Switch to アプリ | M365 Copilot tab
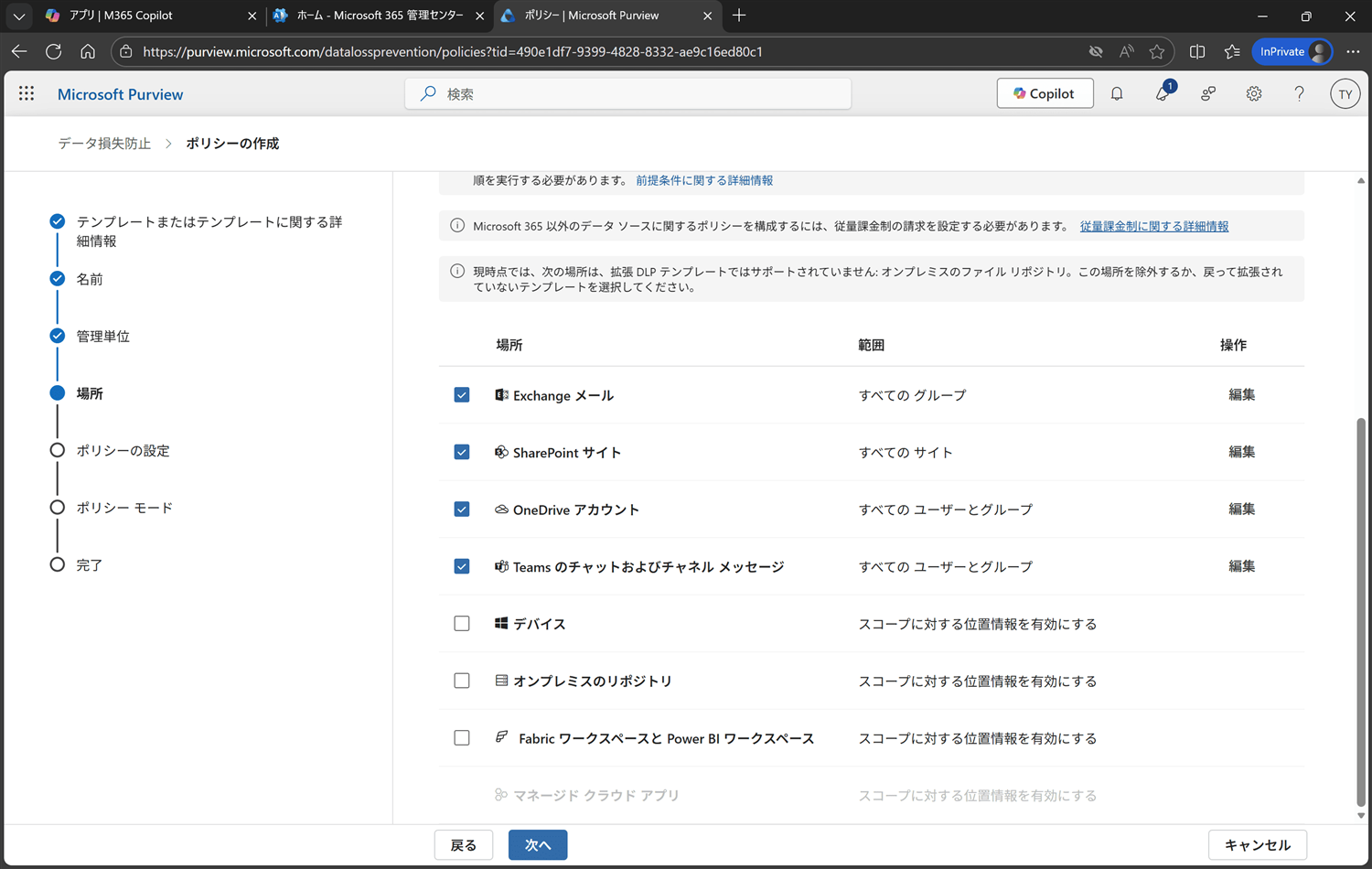The width and height of the screenshot is (1372, 869). [x=151, y=16]
